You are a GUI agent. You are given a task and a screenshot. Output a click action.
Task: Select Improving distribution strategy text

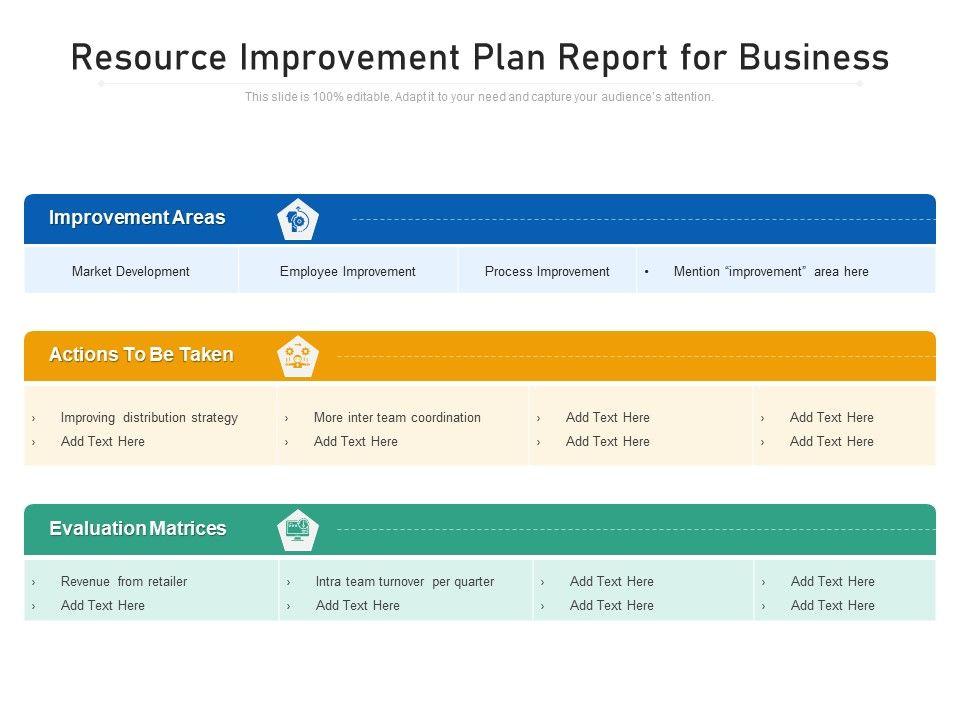click(149, 417)
